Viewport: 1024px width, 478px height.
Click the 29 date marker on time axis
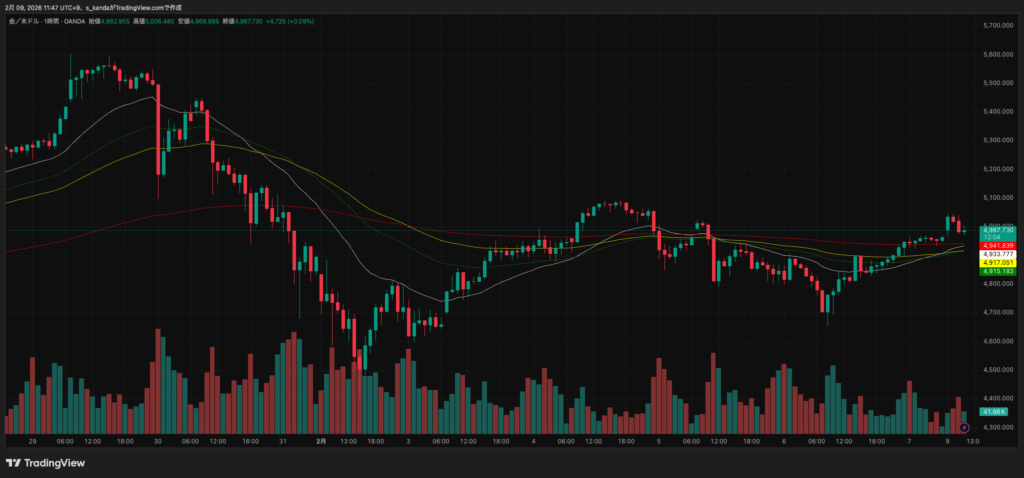pos(33,440)
